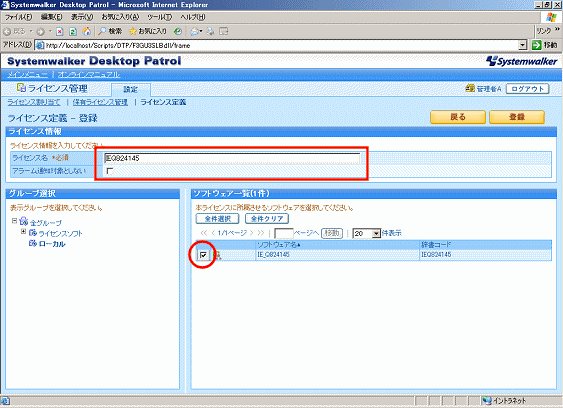This screenshot has height=408, width=563.
Task: Click the 管理者A user icon
Action: 470,88
